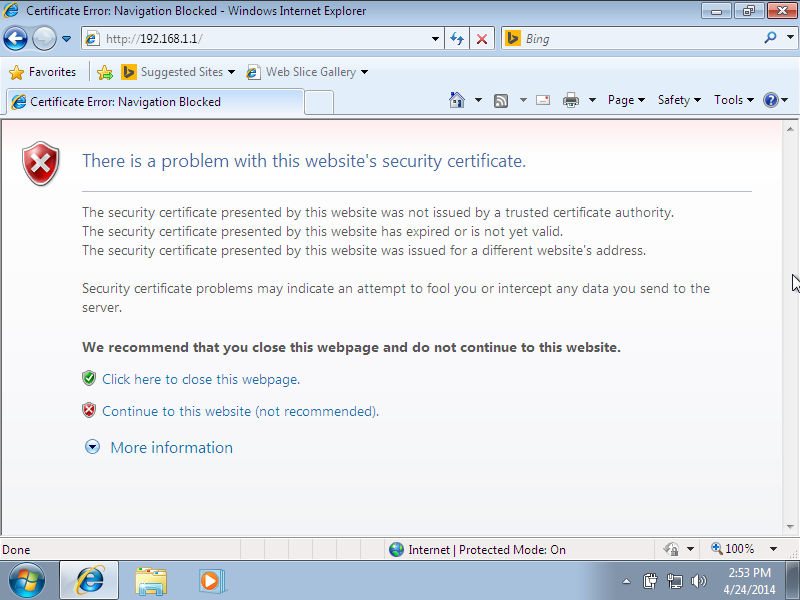Print the page using the printer icon
Screen dimensions: 800x600
571,100
